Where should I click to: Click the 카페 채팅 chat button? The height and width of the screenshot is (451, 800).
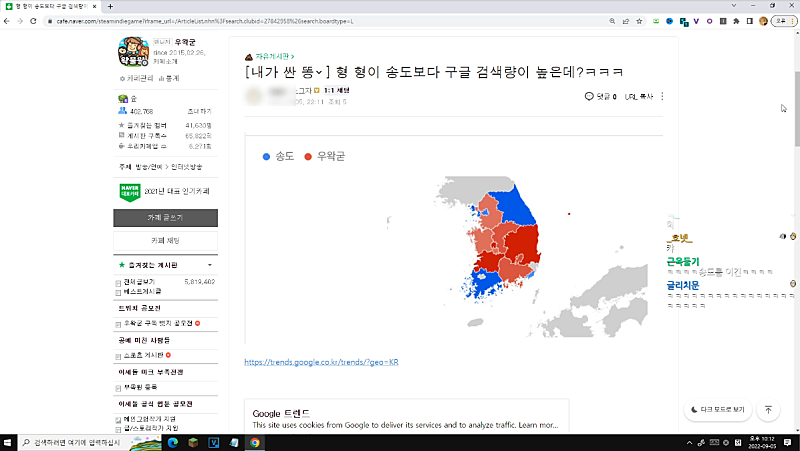click(x=165, y=241)
